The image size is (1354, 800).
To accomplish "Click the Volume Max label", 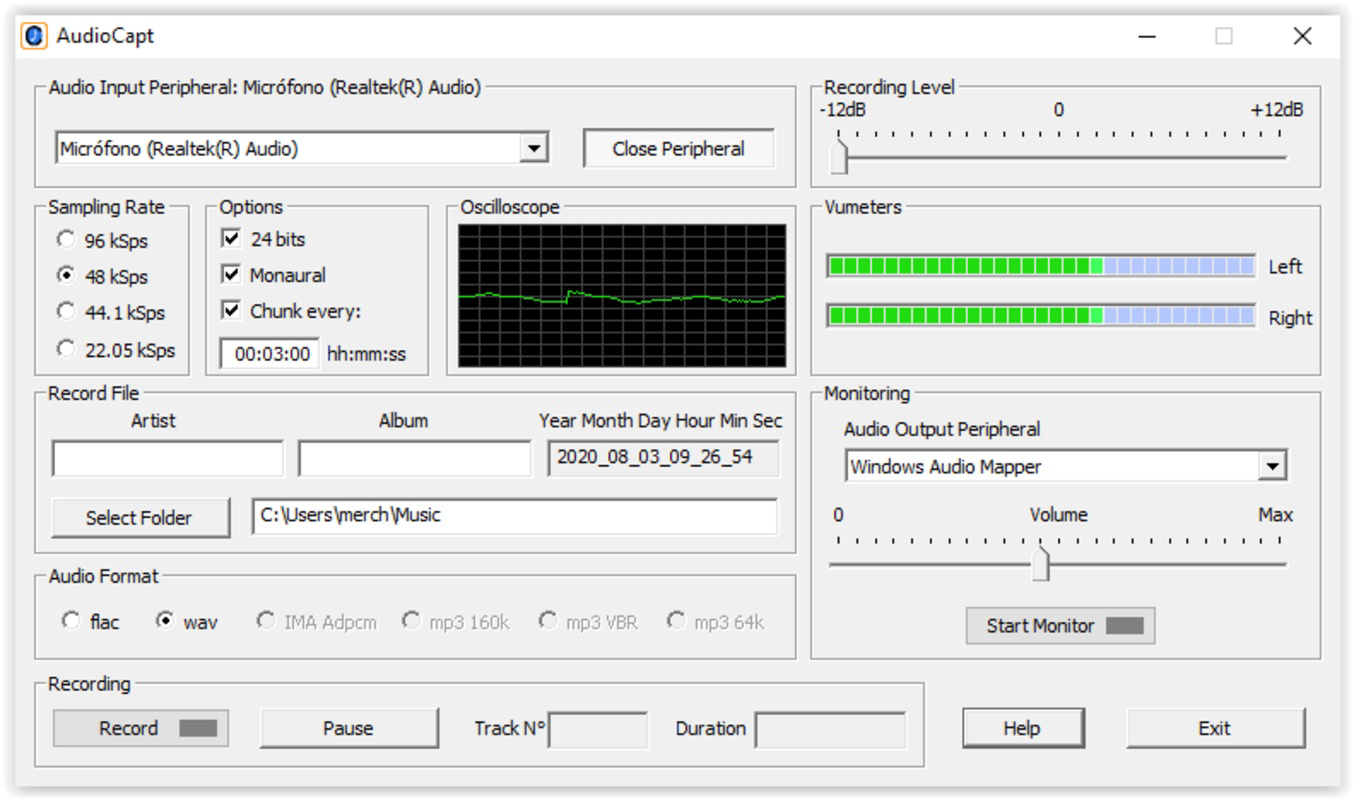I will pos(1275,515).
